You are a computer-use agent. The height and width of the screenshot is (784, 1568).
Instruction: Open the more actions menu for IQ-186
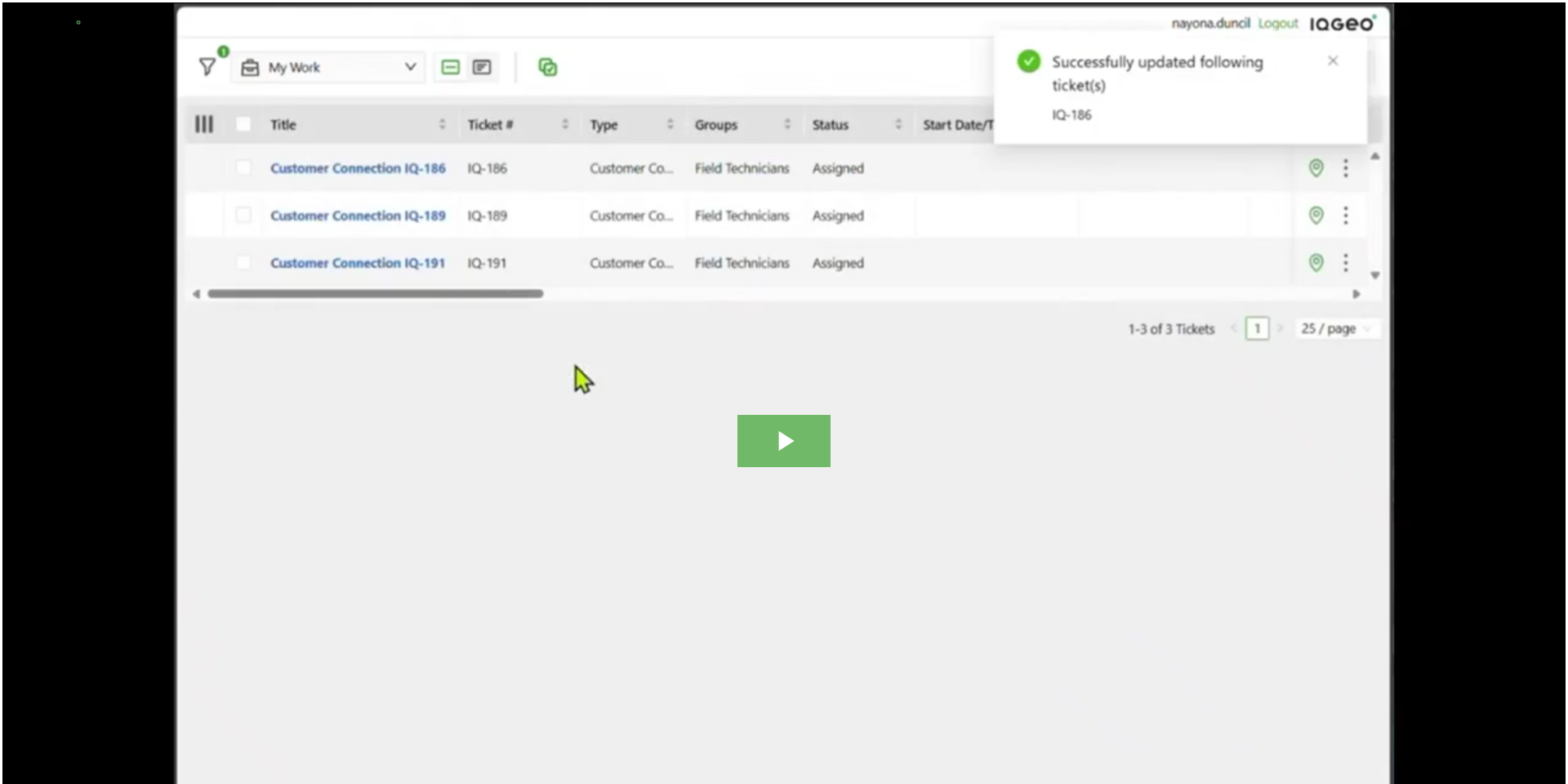1346,168
